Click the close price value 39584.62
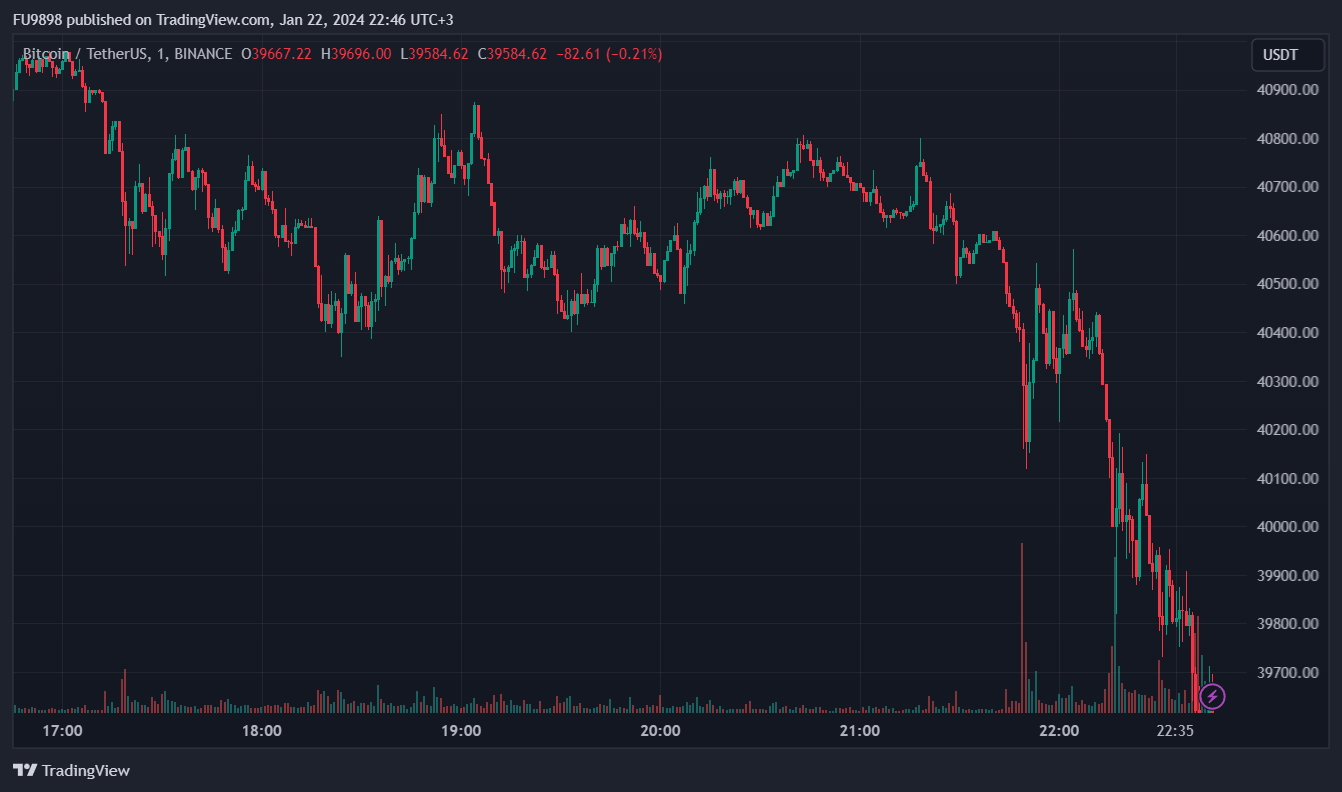 click(x=516, y=54)
